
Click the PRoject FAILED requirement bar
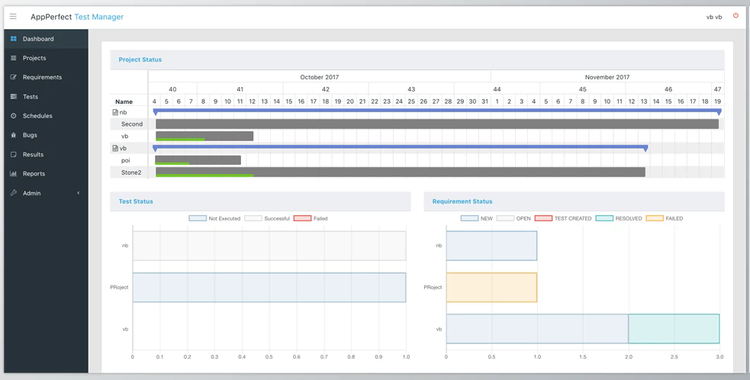pyautogui.click(x=492, y=287)
